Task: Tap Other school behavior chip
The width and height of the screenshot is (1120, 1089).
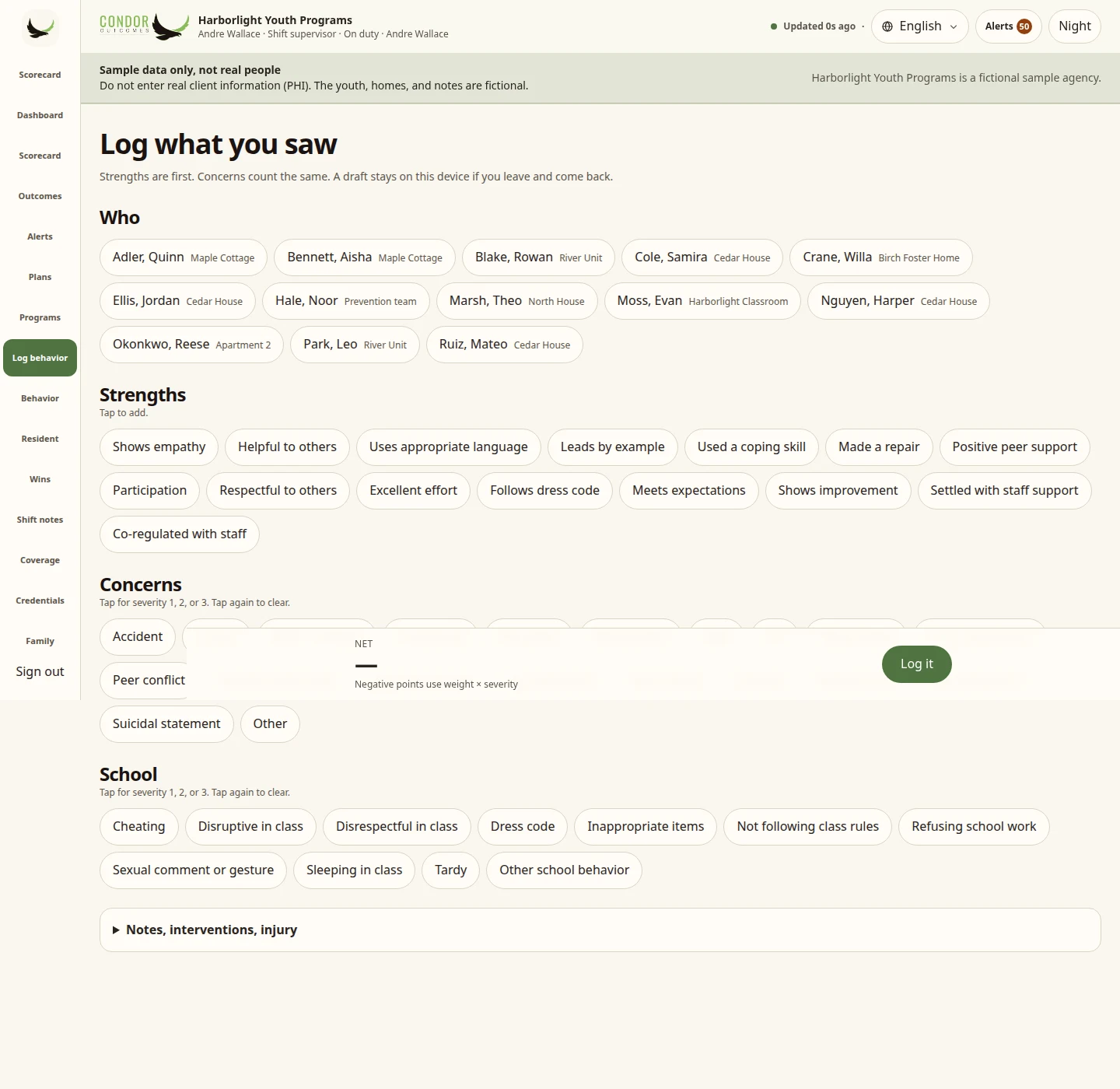Action: [564, 870]
